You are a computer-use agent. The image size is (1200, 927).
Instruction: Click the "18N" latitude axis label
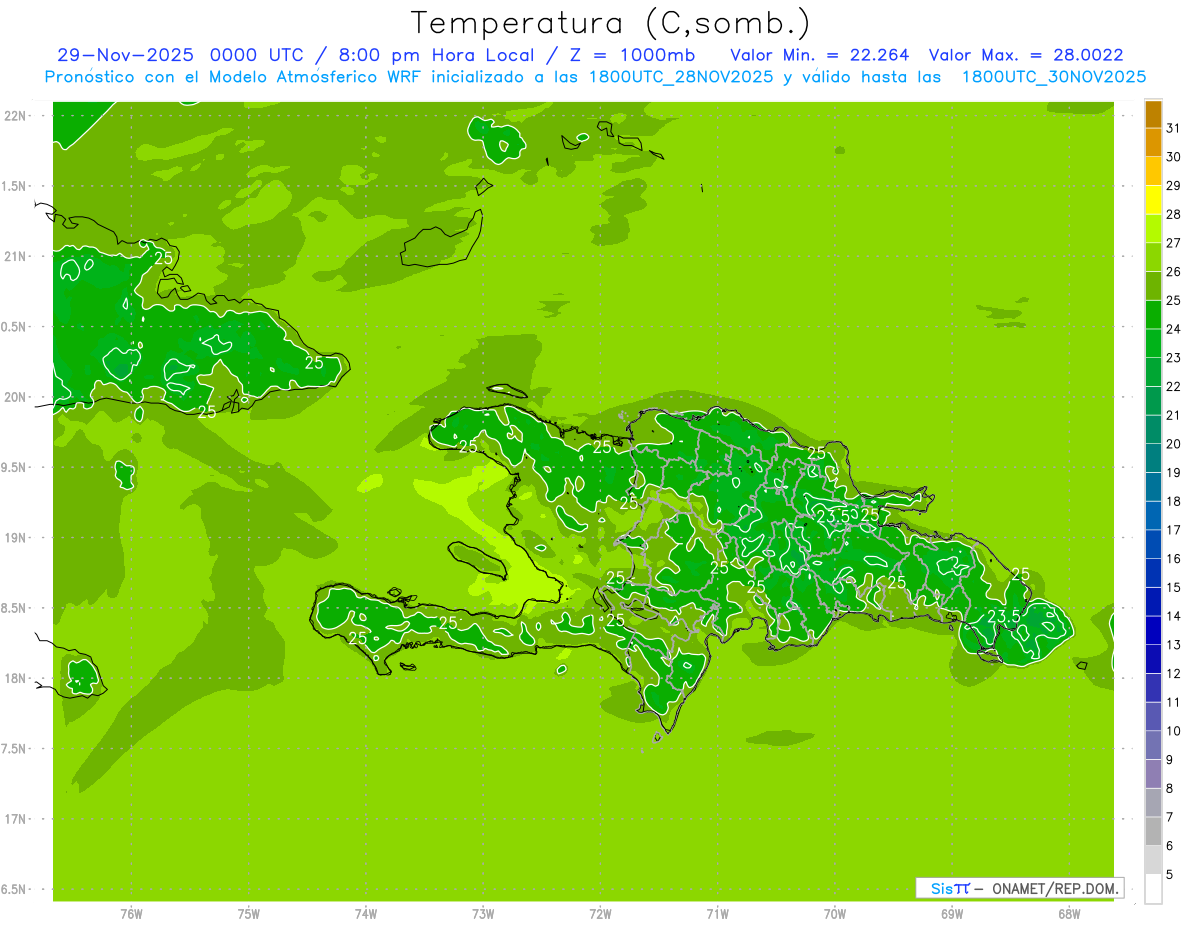pyautogui.click(x=16, y=678)
